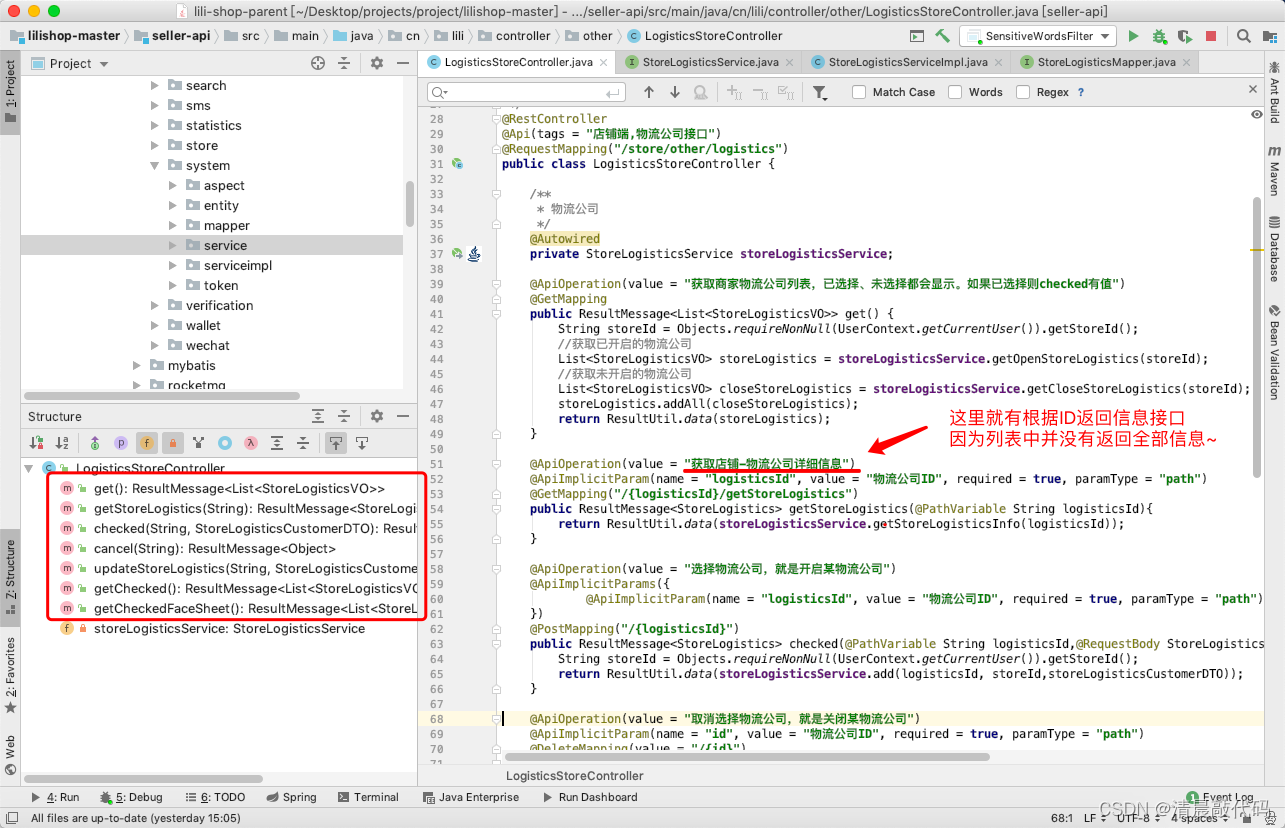1285x828 pixels.
Task: Open Project panel settings gear
Action: [x=377, y=63]
